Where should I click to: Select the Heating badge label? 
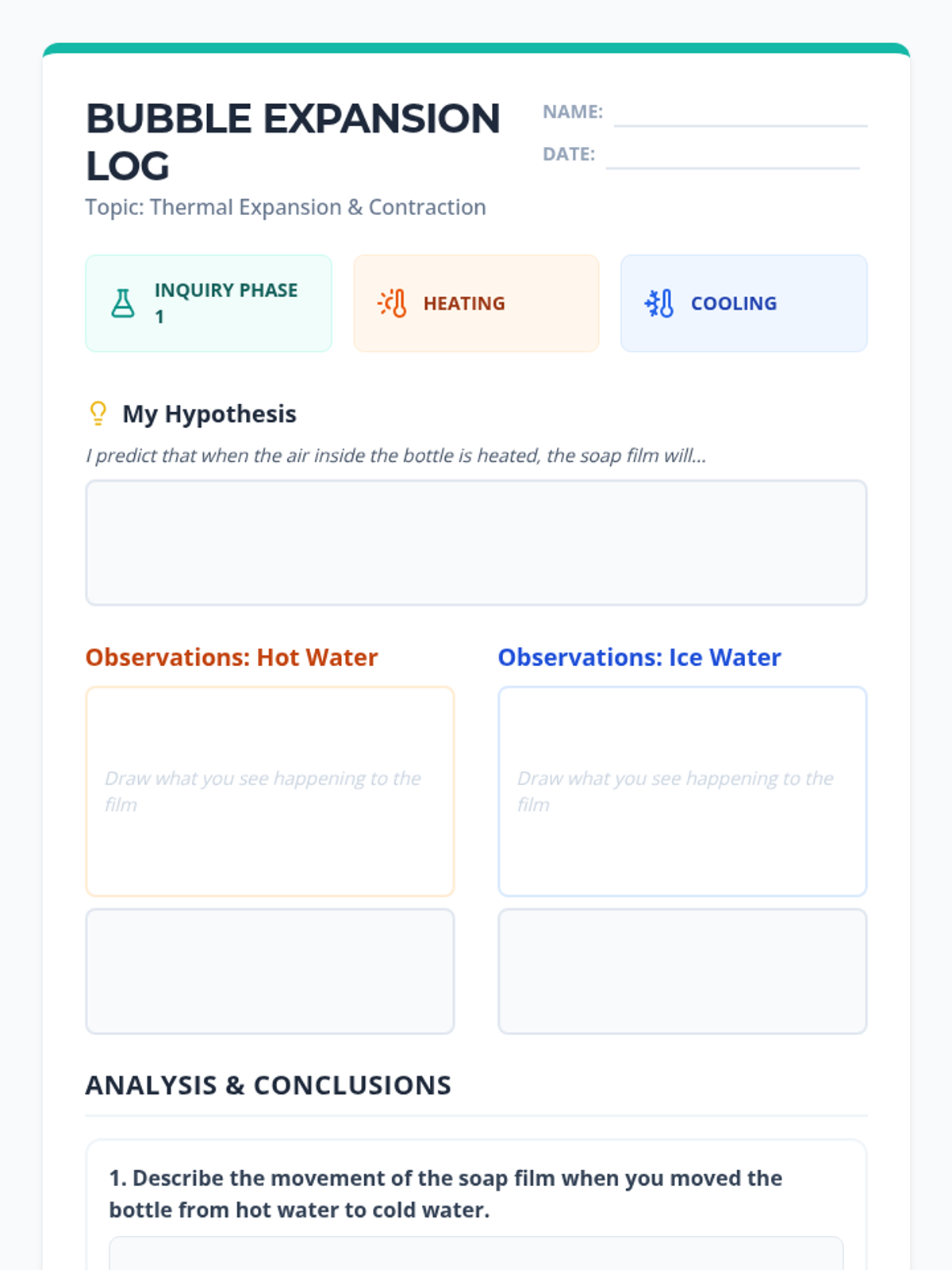point(464,303)
